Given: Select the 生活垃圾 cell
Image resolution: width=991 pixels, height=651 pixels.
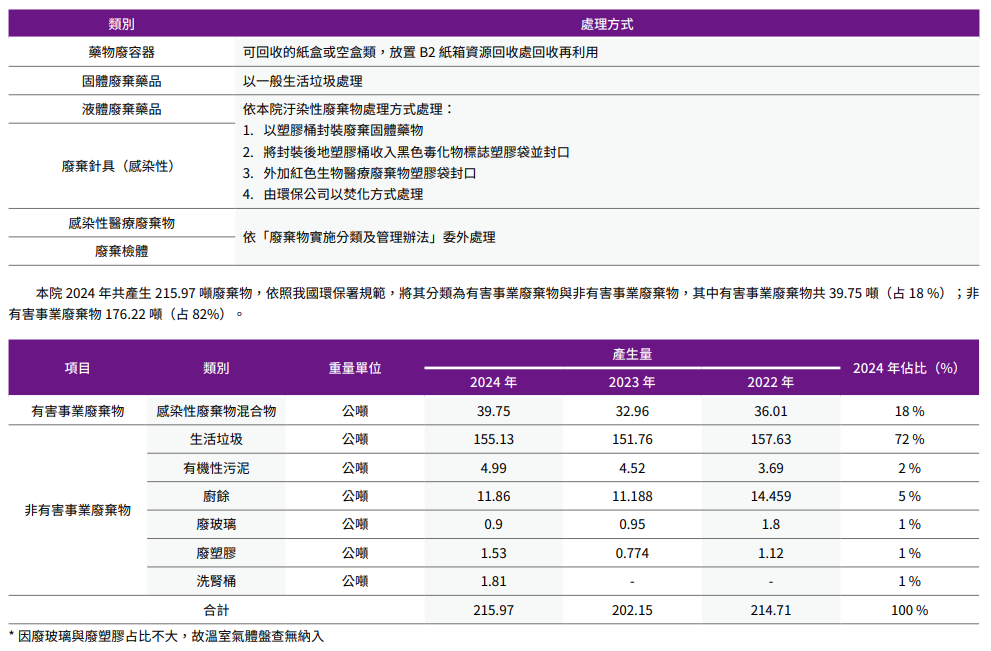Looking at the screenshot, I should (216, 439).
